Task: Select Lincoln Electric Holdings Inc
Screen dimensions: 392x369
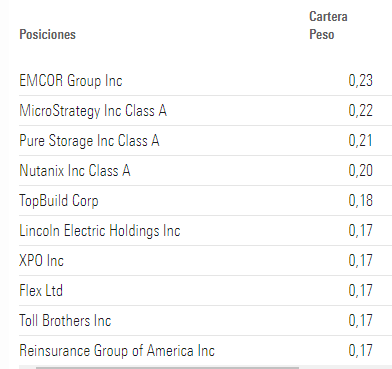Action: click(x=100, y=231)
